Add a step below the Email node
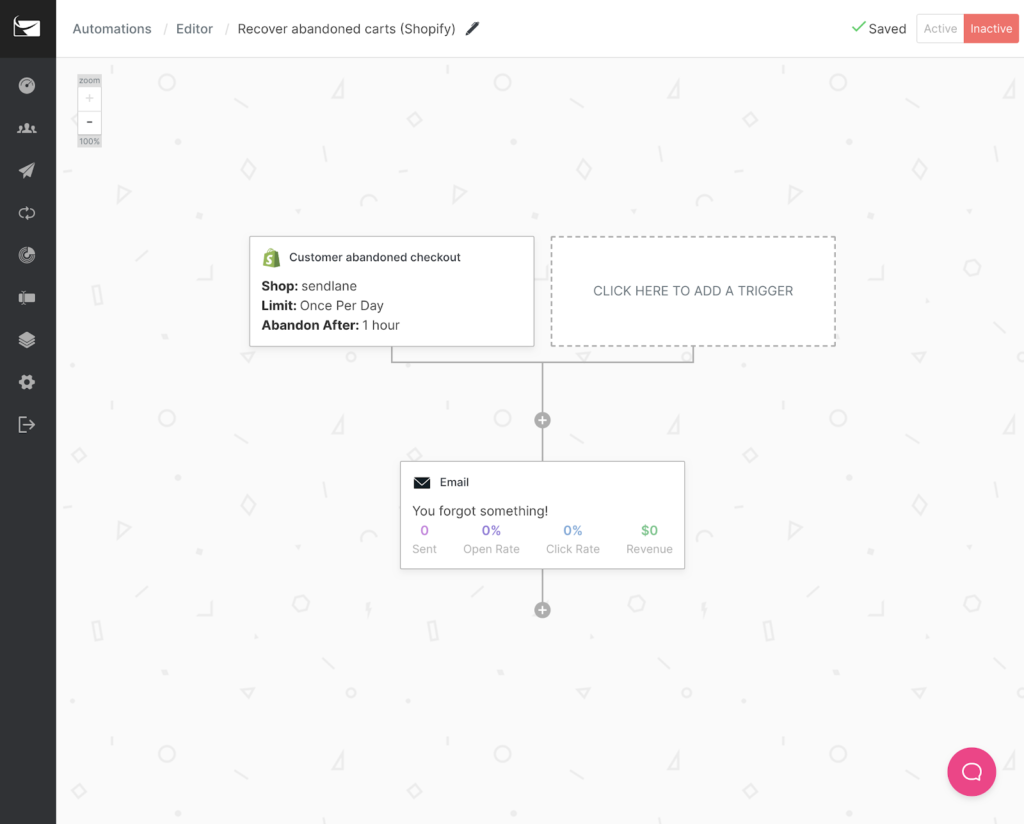1024x824 pixels. click(542, 610)
